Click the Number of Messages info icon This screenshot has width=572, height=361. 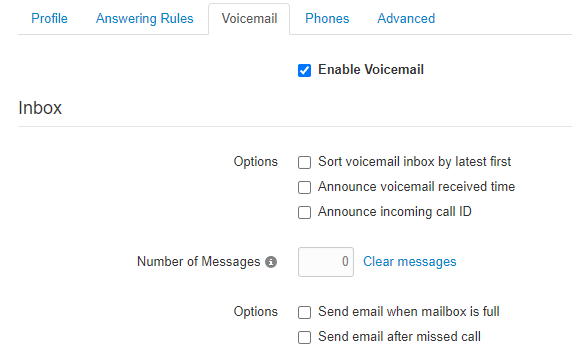click(271, 262)
